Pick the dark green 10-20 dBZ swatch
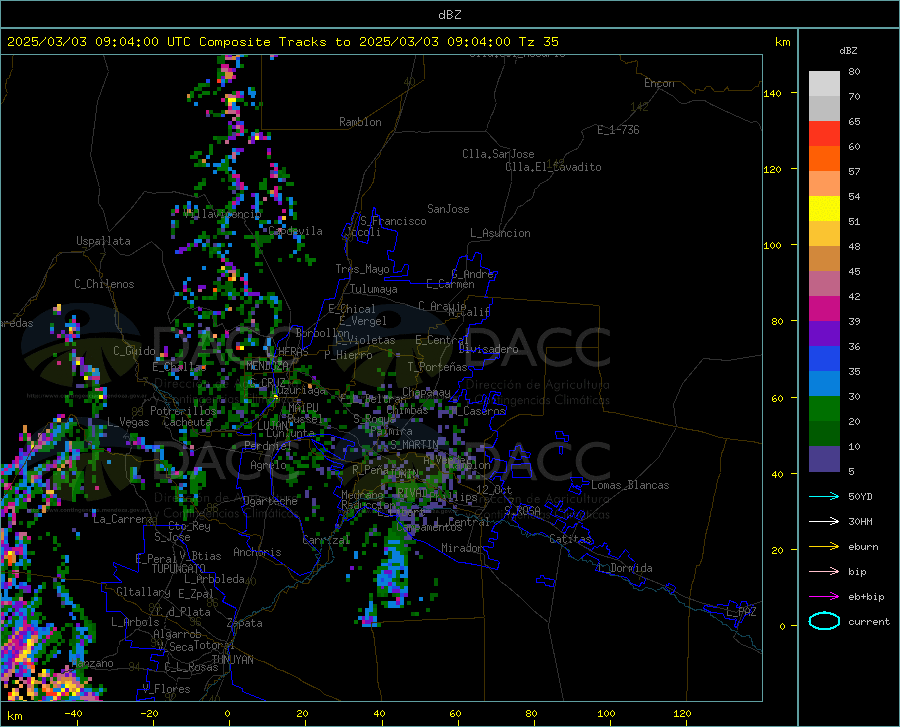 824,434
